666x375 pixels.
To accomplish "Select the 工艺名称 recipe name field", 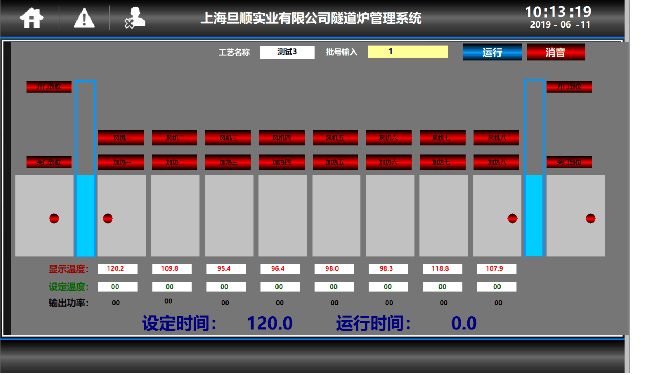I will pos(287,52).
